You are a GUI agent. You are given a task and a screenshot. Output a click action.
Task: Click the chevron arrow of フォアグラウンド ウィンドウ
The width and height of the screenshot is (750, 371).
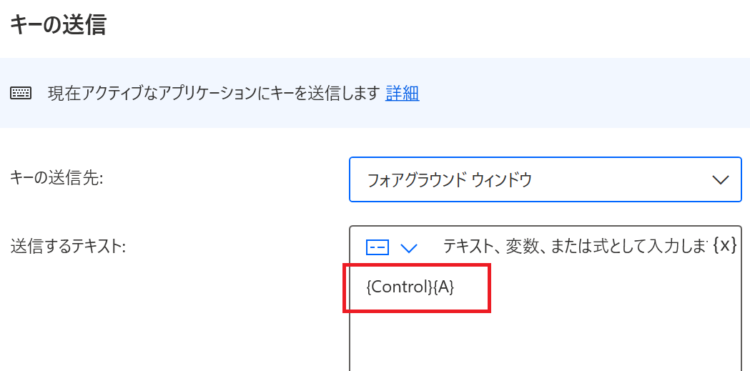720,180
